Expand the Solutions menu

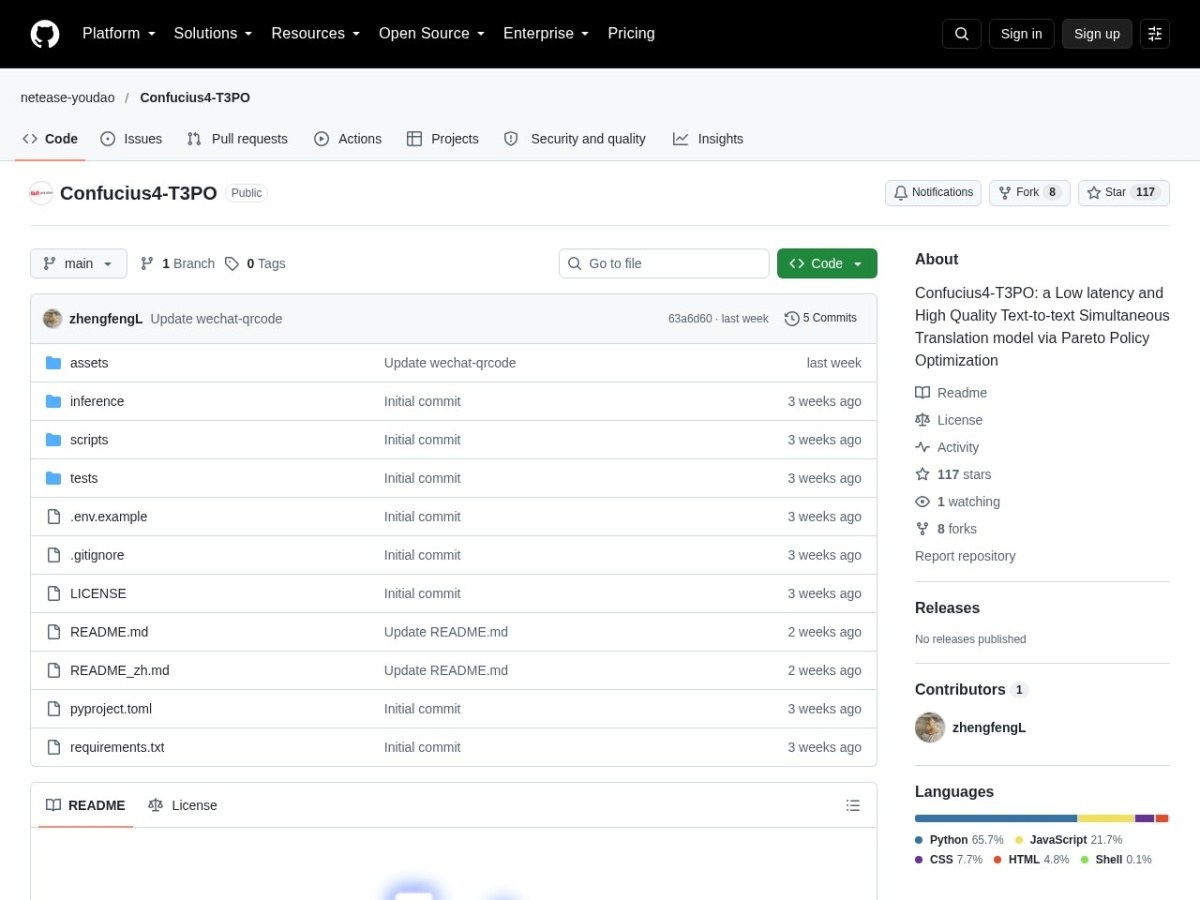coord(213,34)
